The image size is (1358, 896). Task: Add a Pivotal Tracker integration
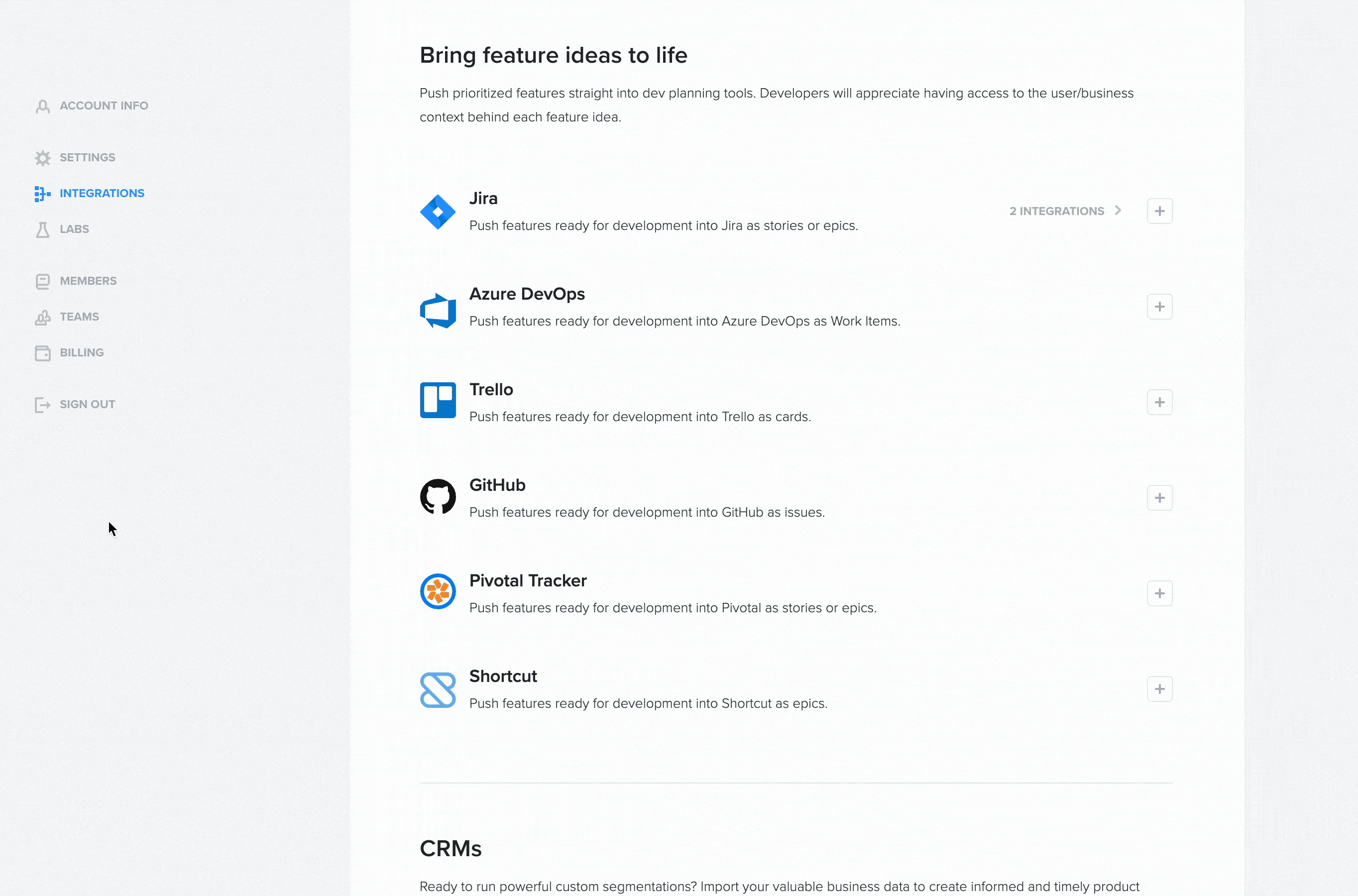1160,593
